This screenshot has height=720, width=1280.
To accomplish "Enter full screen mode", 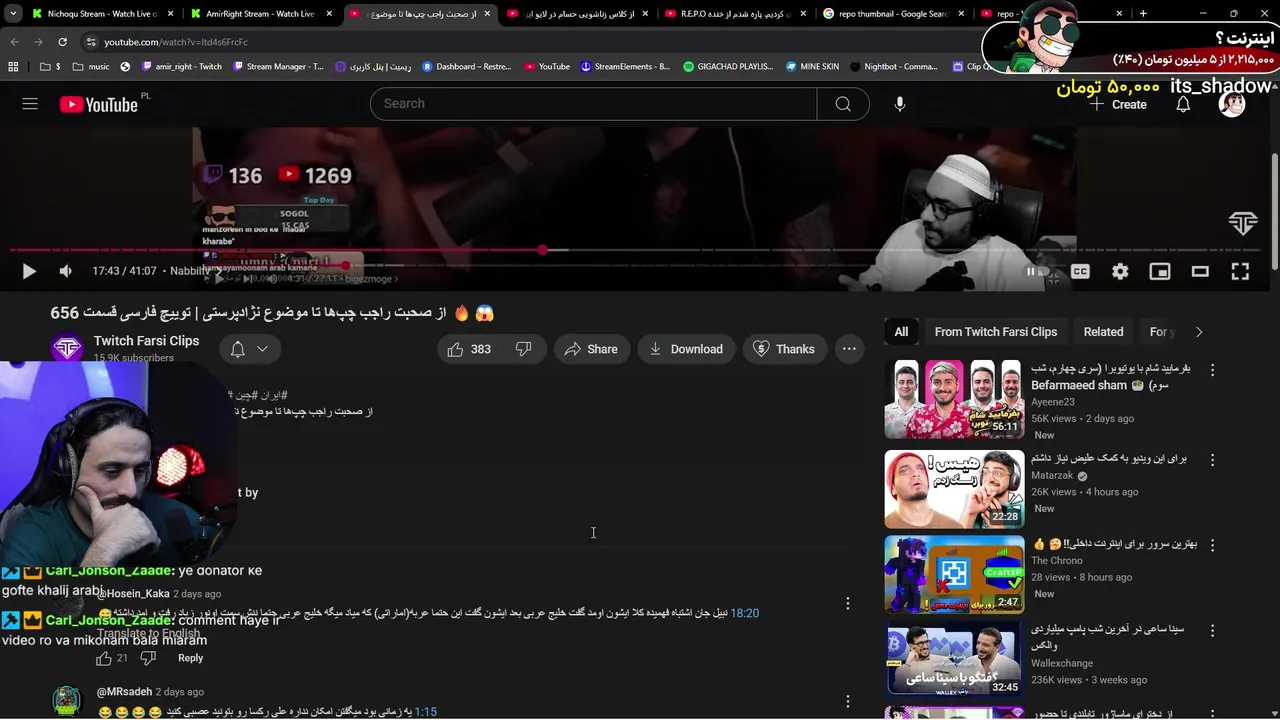I will pyautogui.click(x=1240, y=271).
